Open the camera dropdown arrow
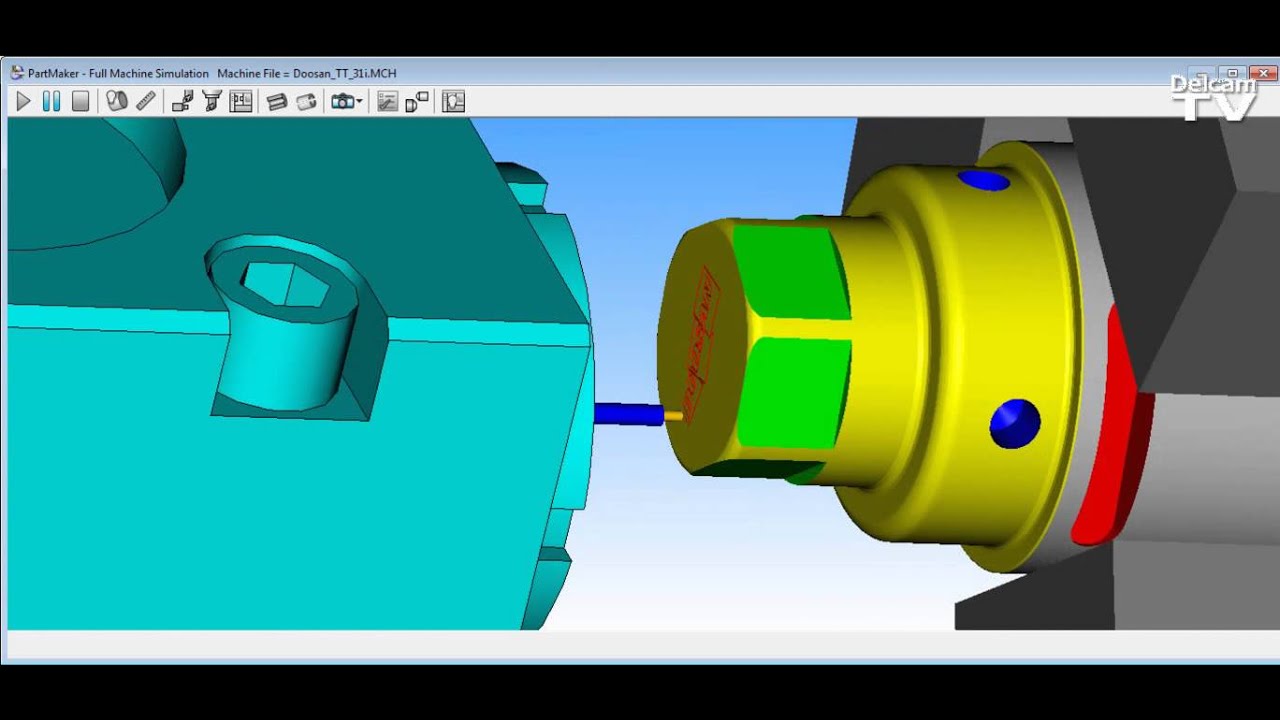This screenshot has width=1280, height=720. [359, 101]
